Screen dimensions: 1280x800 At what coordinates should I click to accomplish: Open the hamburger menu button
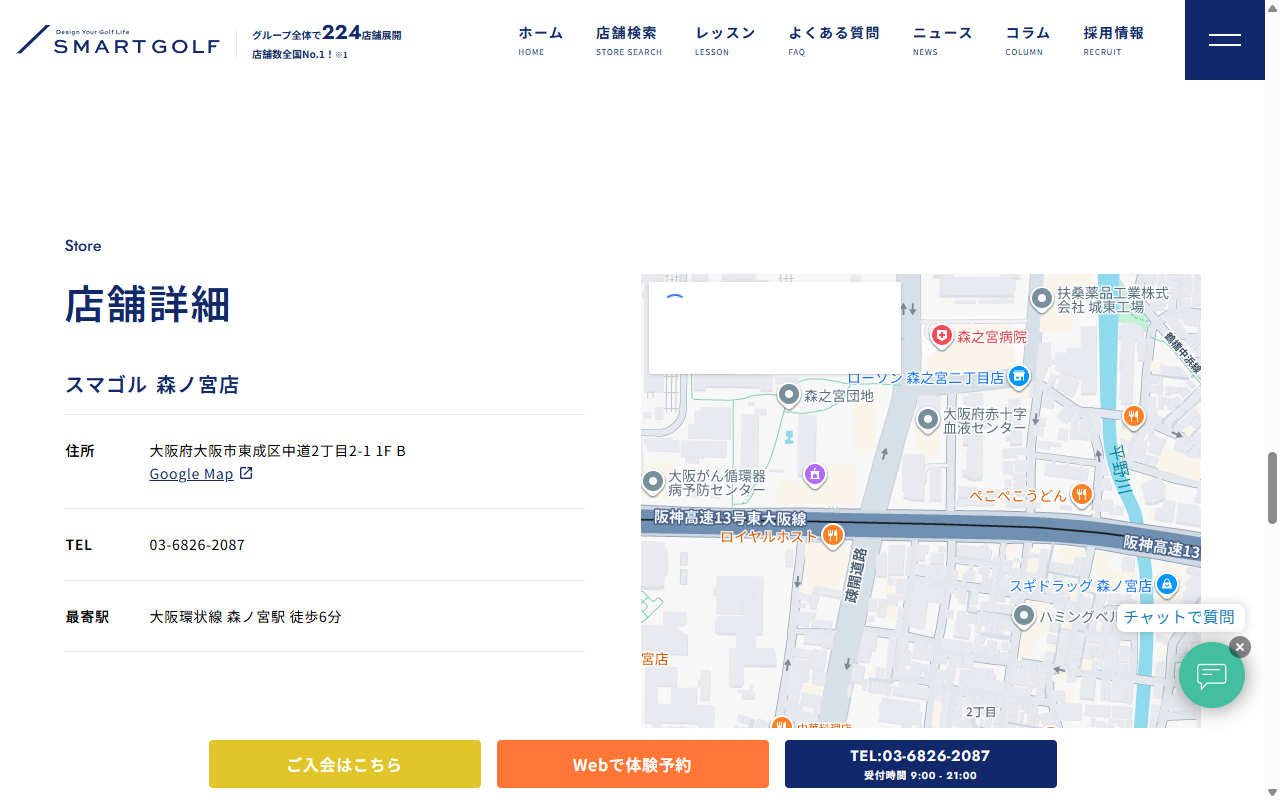(x=1224, y=40)
